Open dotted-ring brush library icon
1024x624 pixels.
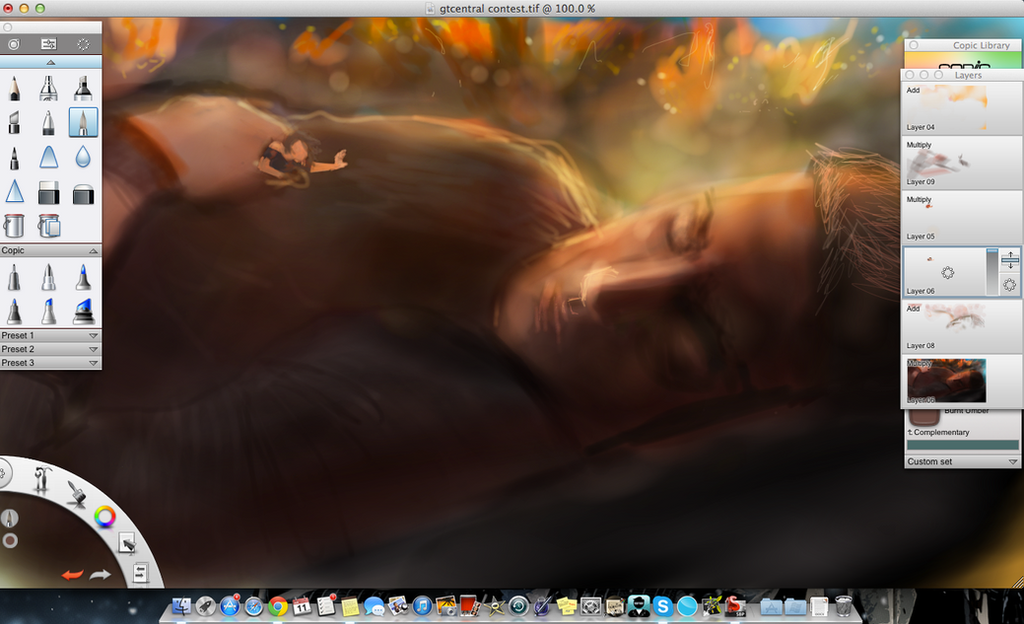(83, 44)
